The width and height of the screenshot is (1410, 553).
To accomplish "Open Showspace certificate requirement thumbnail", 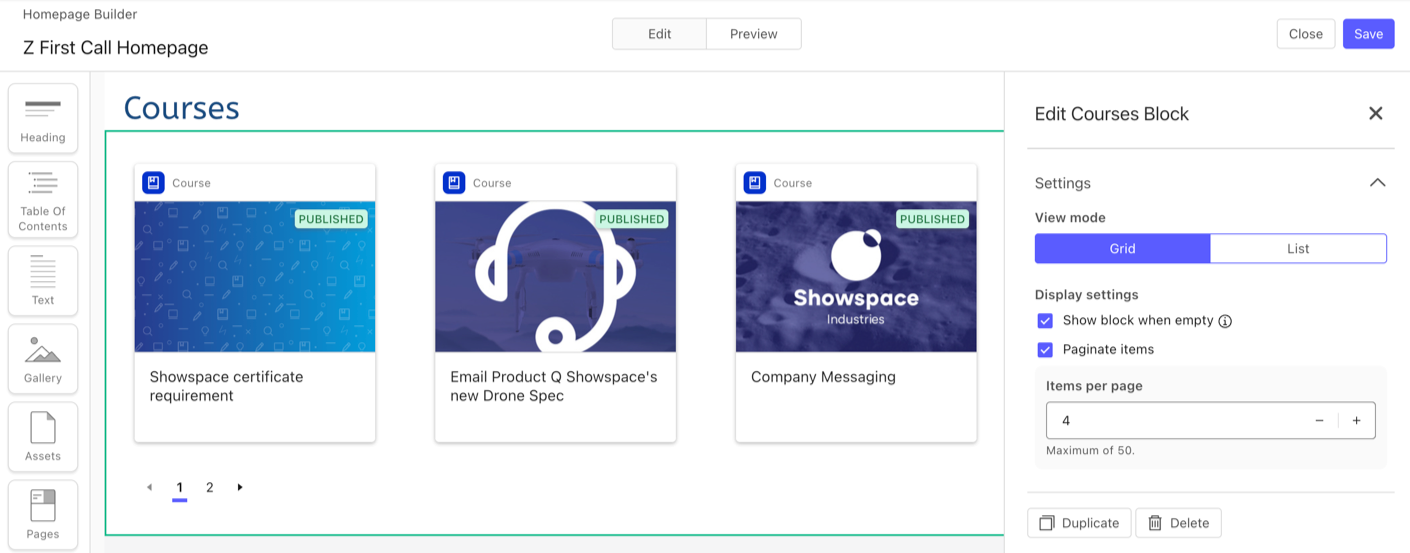I will click(x=255, y=277).
